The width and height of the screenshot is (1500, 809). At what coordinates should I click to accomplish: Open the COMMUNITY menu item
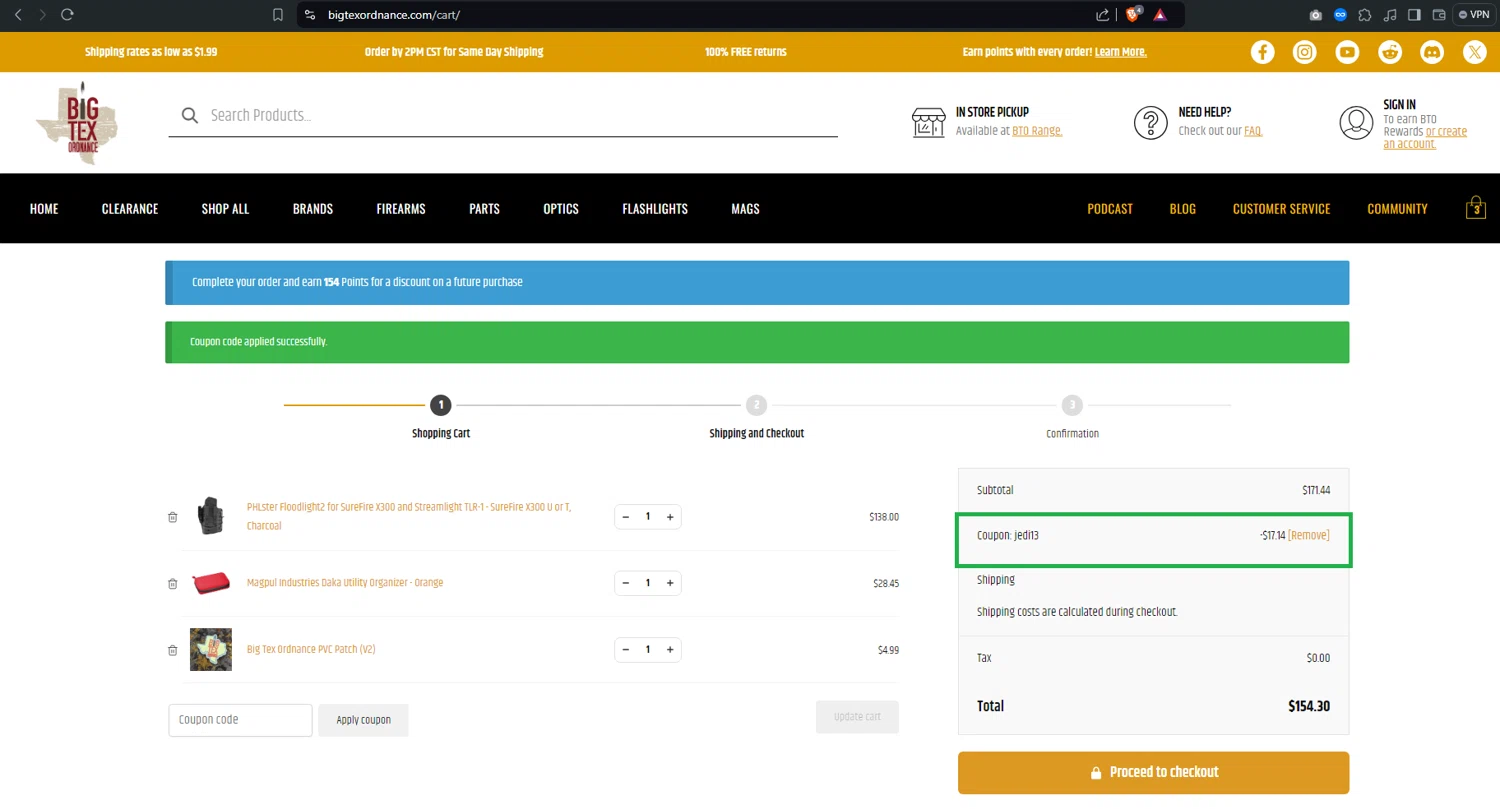pyautogui.click(x=1397, y=209)
